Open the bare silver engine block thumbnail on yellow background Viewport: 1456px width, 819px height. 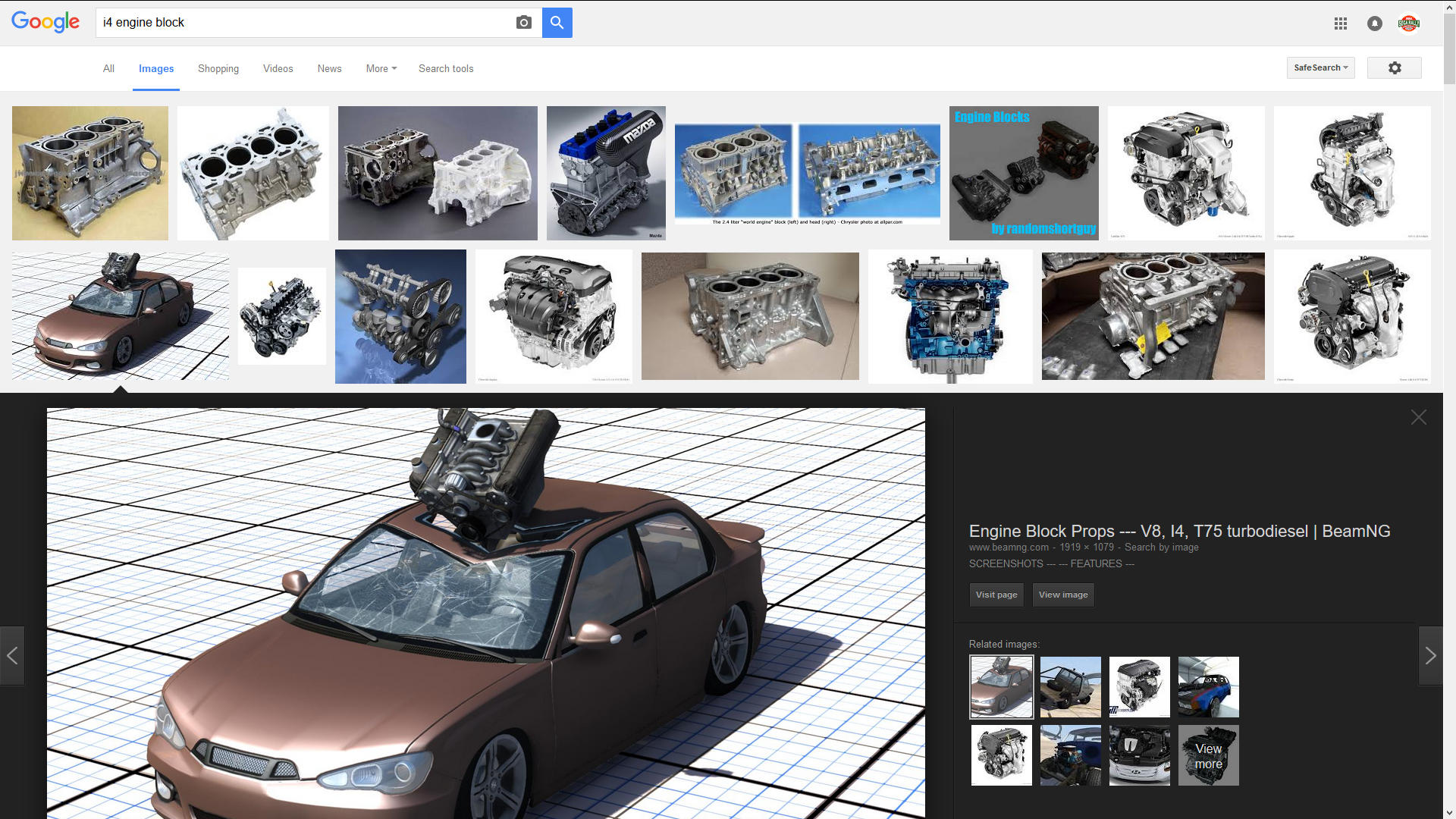(90, 173)
